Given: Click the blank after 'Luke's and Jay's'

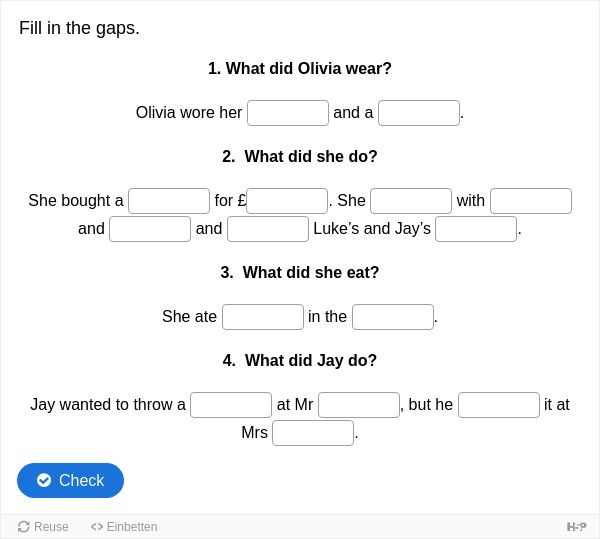Looking at the screenshot, I should click(x=476, y=229).
